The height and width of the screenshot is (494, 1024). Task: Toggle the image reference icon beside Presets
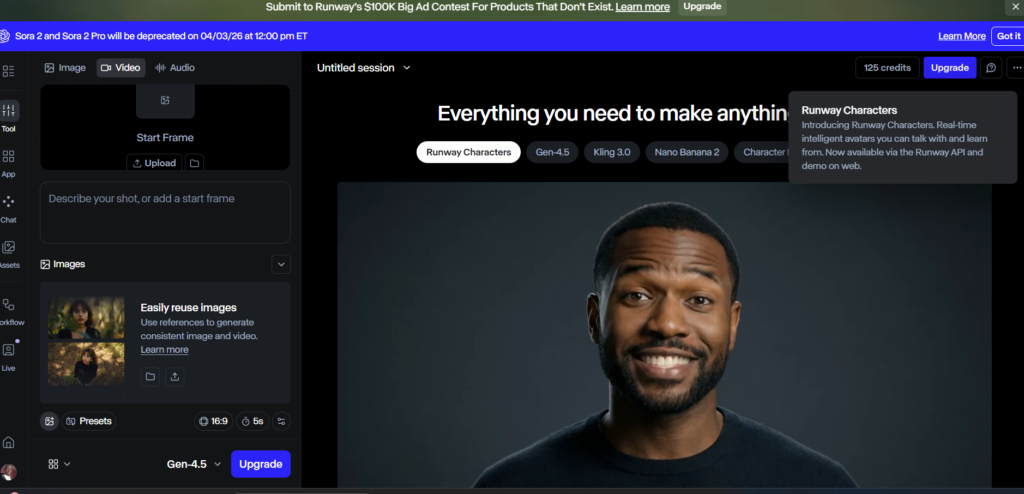tap(49, 421)
